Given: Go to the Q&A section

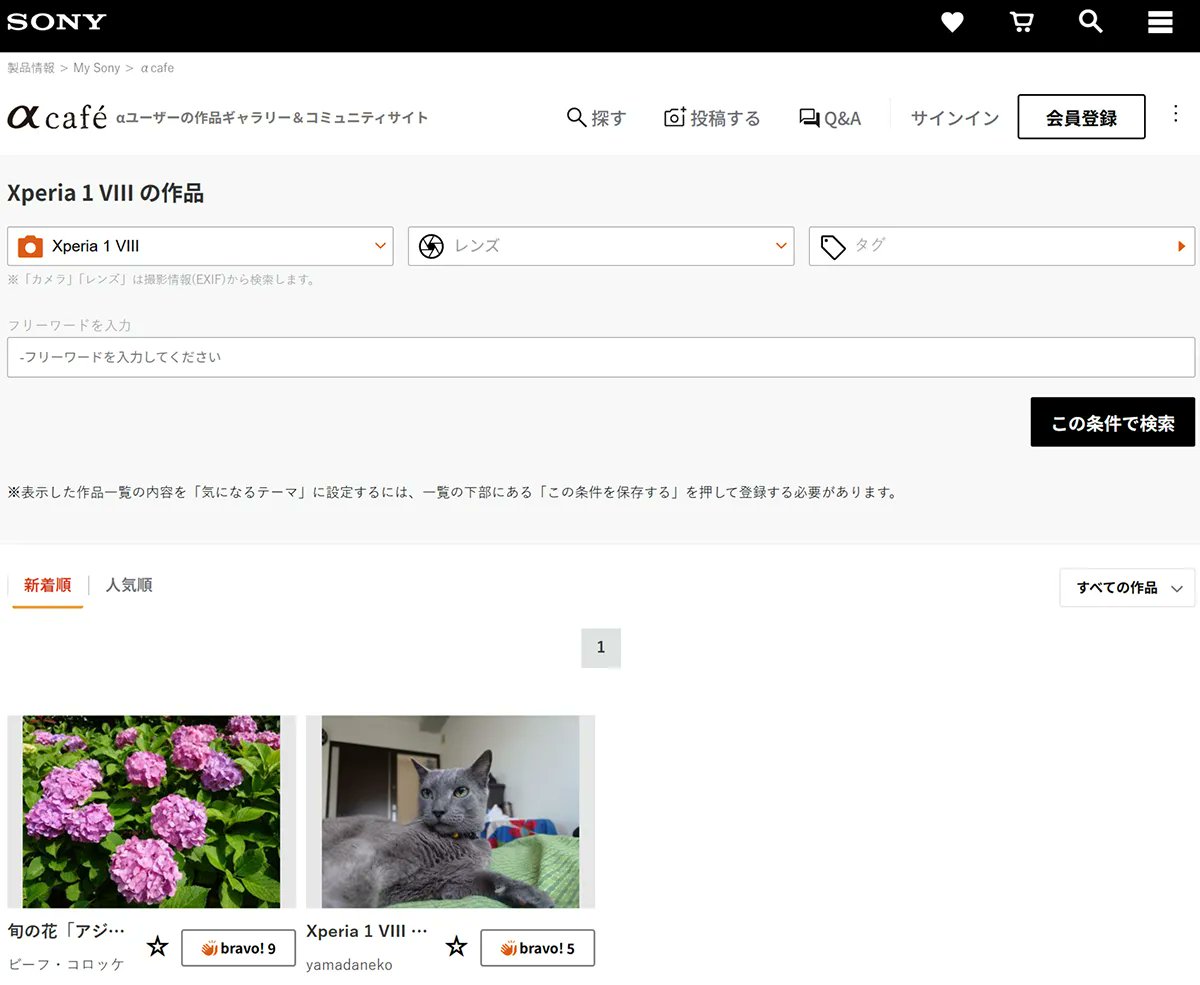Looking at the screenshot, I should click(x=830, y=118).
